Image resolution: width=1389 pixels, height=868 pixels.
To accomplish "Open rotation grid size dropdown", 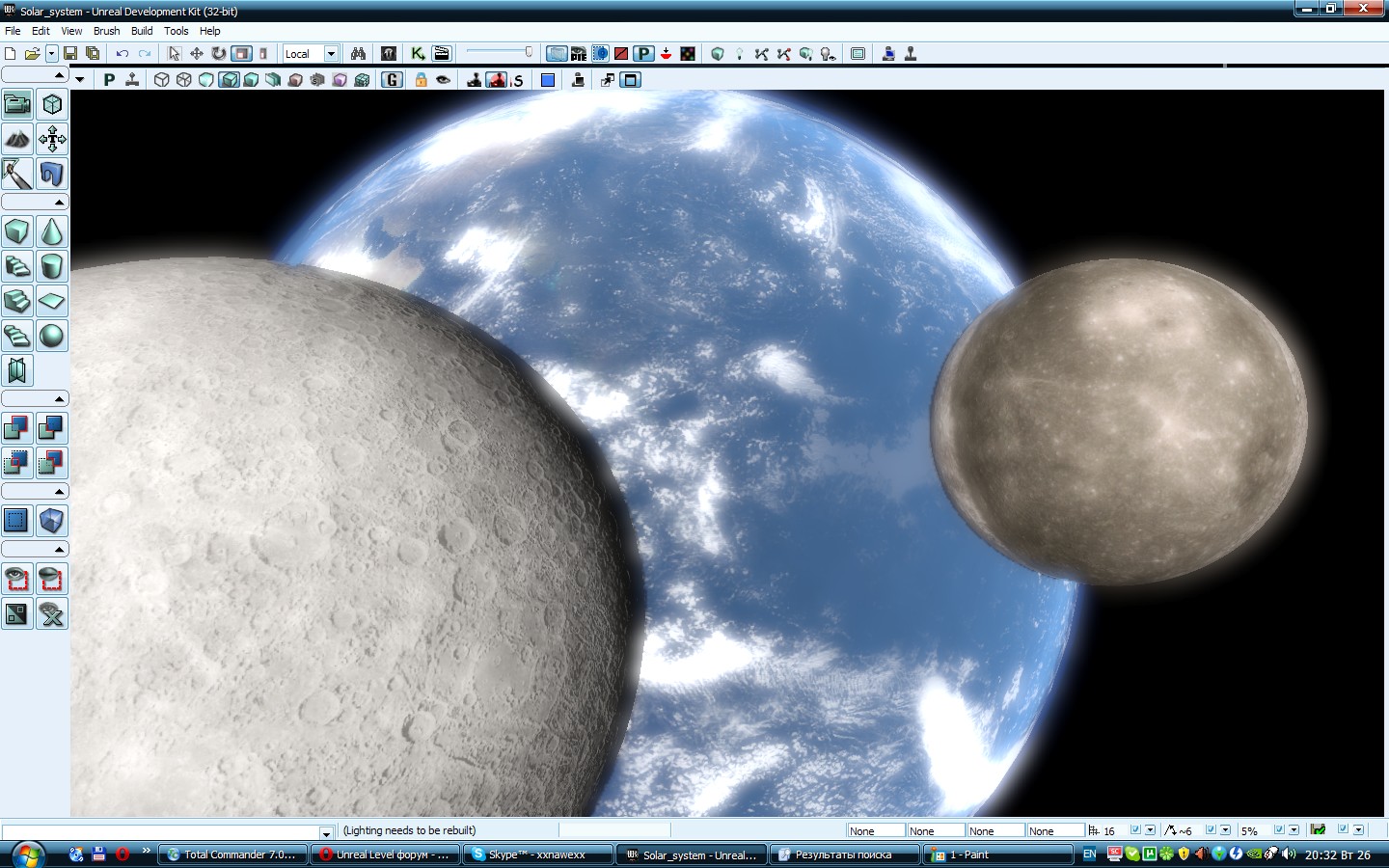I will click(1225, 829).
